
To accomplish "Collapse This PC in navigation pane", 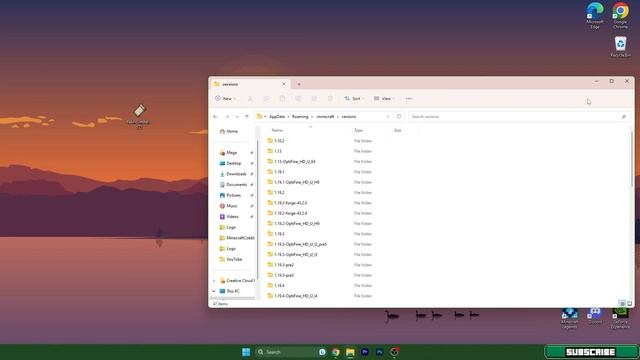I will point(214,291).
